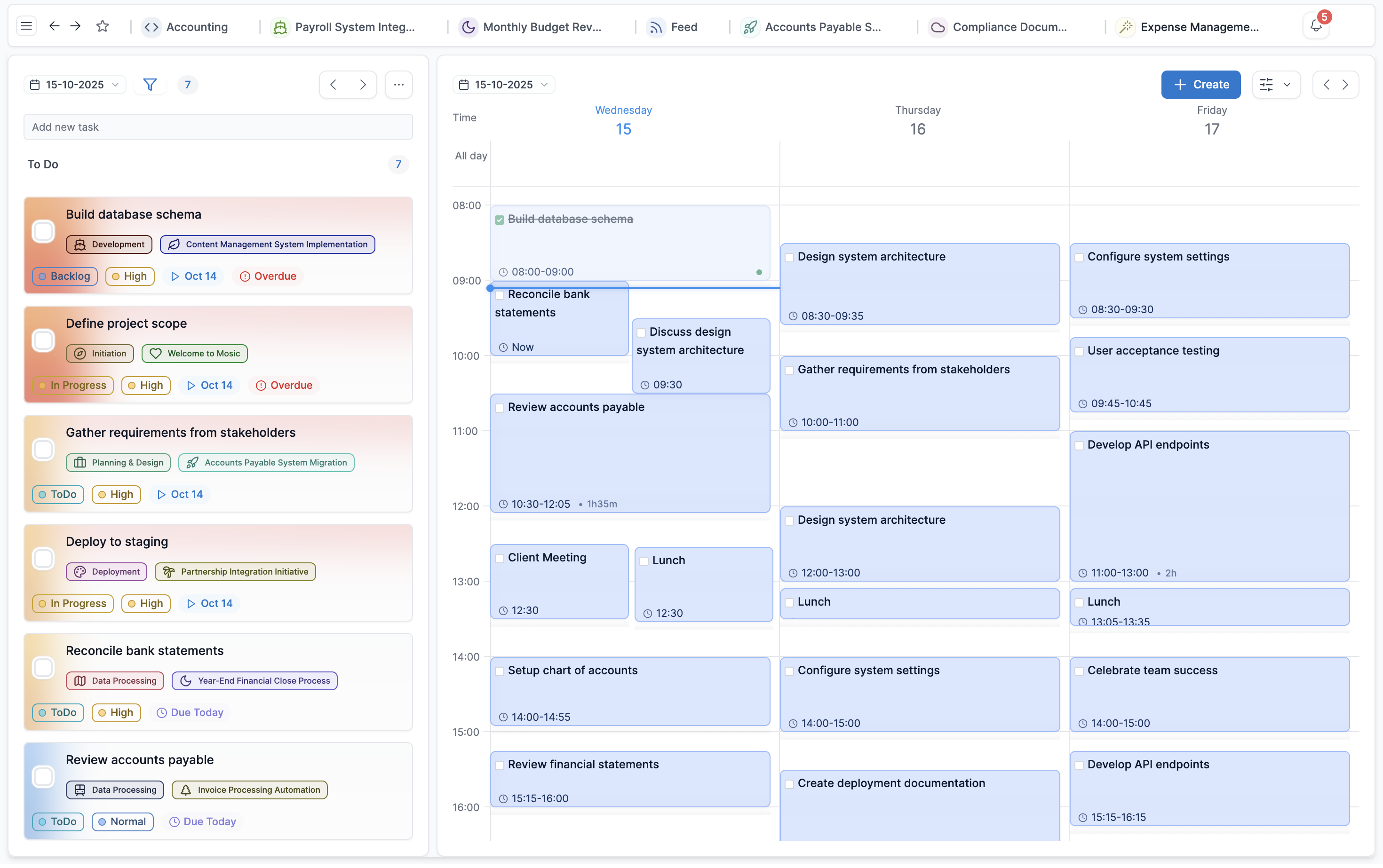Expand the task panel date dropdown 15-10-2025

click(75, 85)
